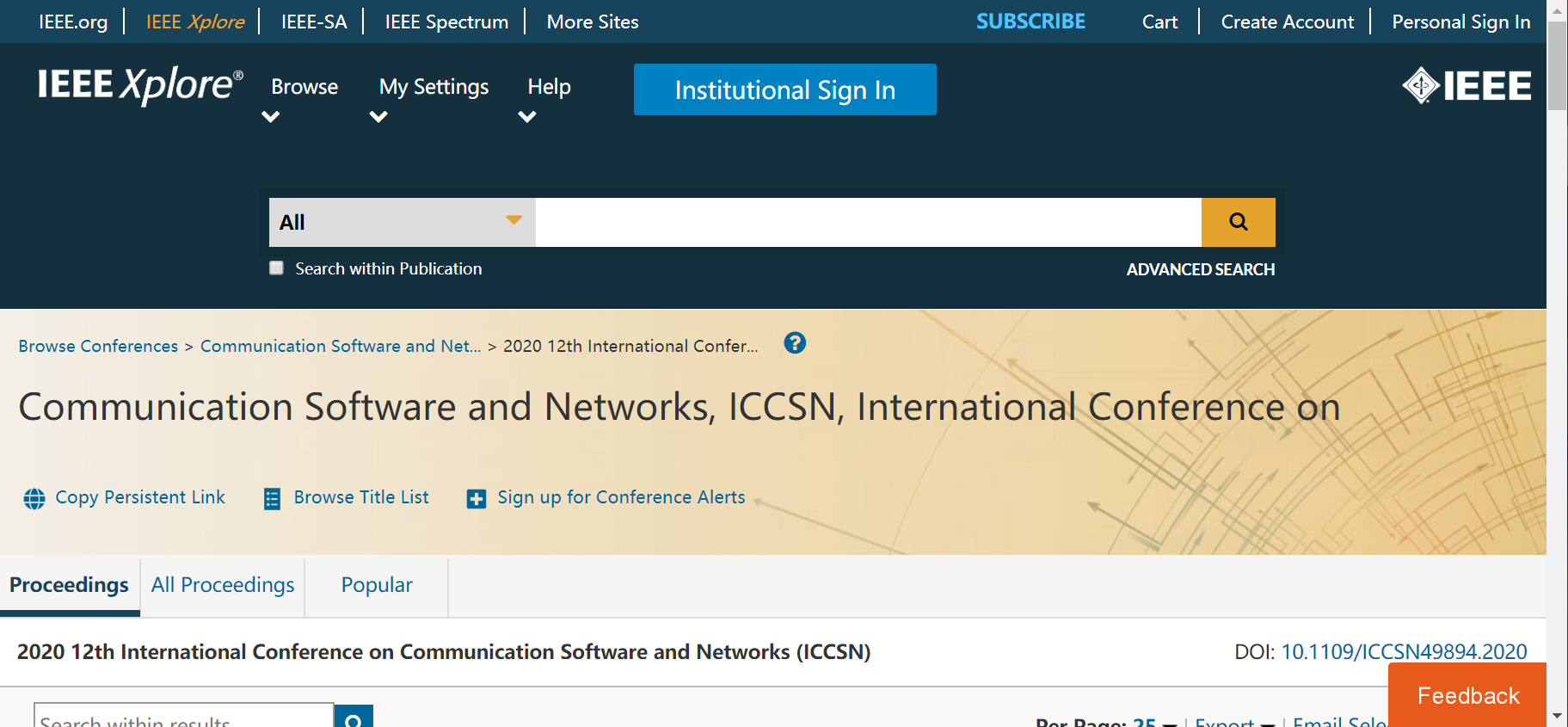The height and width of the screenshot is (727, 1568).
Task: Switch to the All Proceedings tab
Action: 223,585
